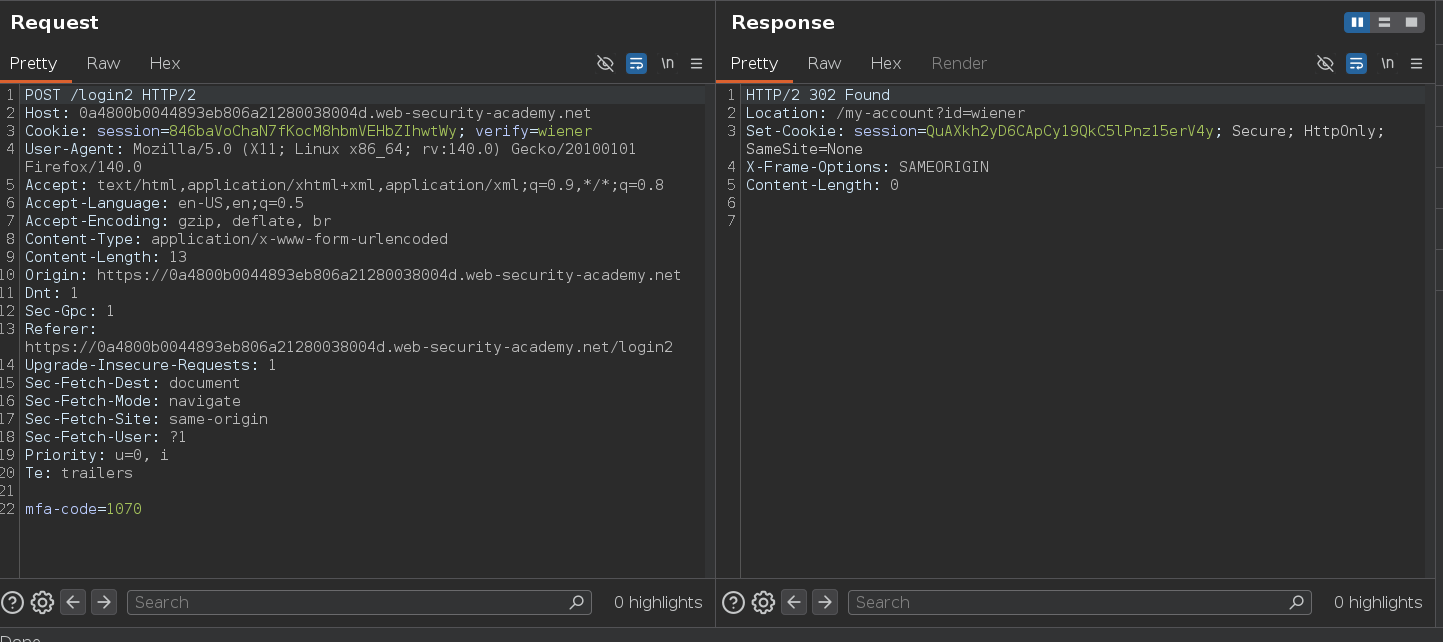
Task: Click the Request panel title
Action: click(55, 22)
